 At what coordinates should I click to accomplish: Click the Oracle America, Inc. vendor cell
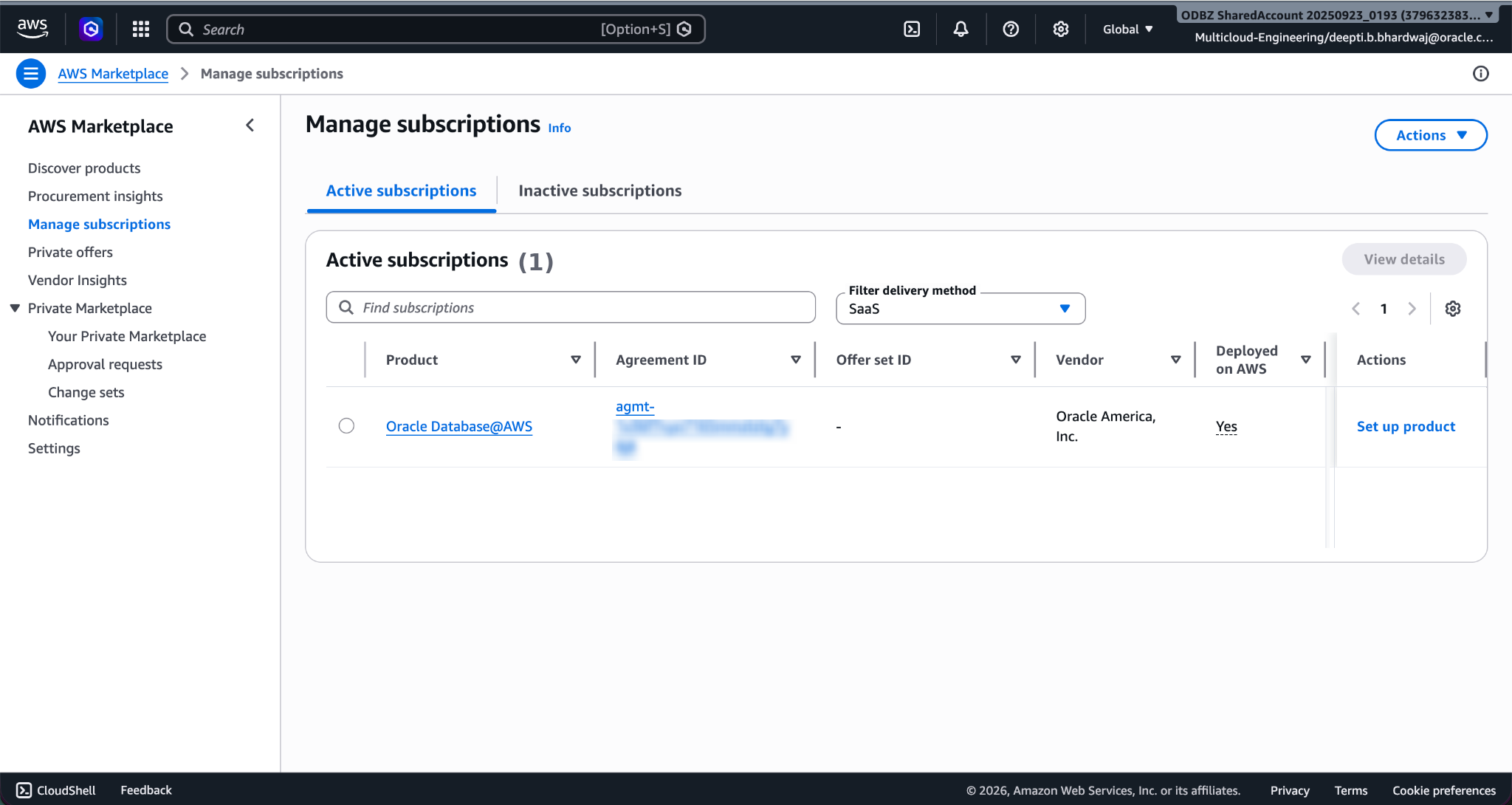pos(1105,426)
